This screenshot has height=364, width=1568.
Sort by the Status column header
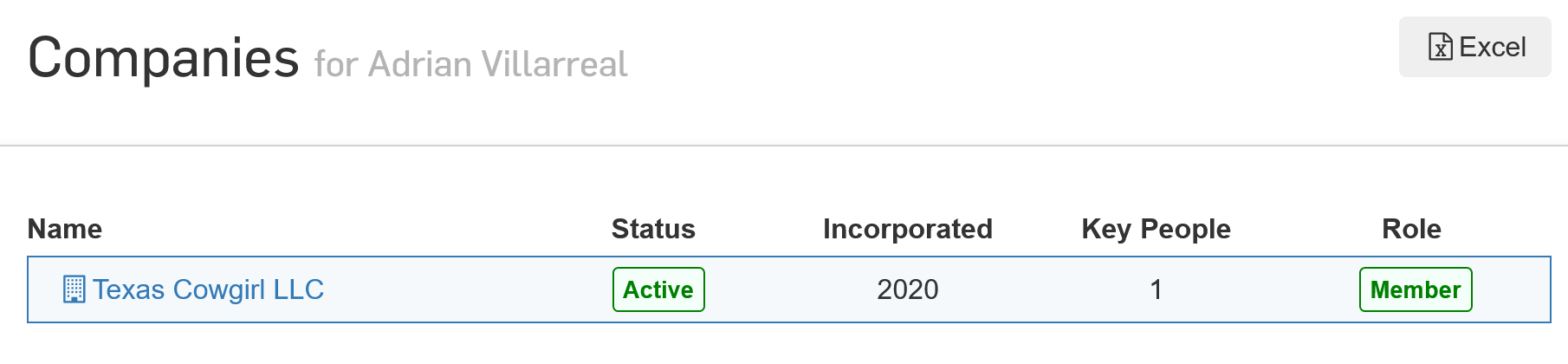coord(653,229)
